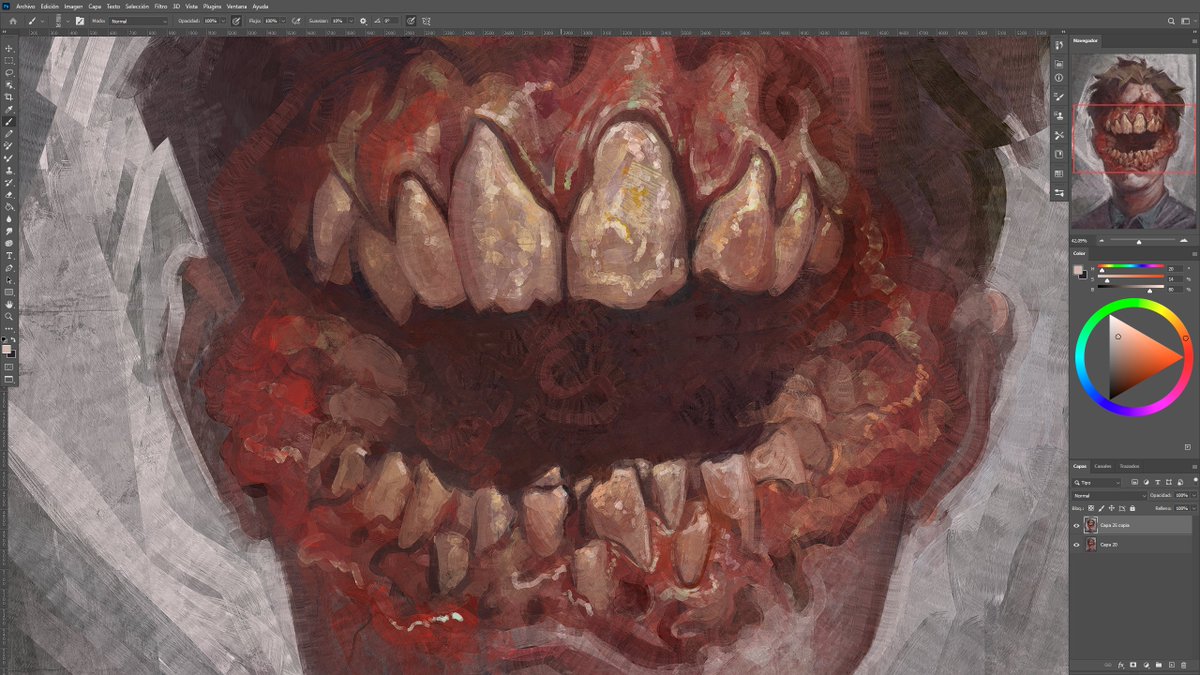This screenshot has width=1200, height=675.
Task: Click the hue slider in Color panel
Action: [x=1130, y=266]
